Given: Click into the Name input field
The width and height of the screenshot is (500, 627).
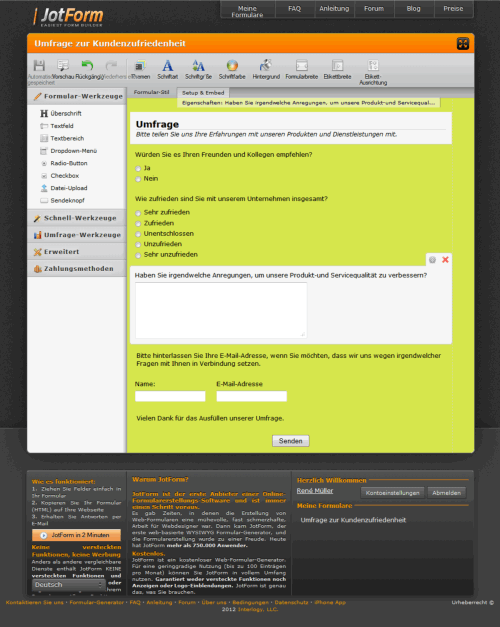Looking at the screenshot, I should [x=170, y=396].
